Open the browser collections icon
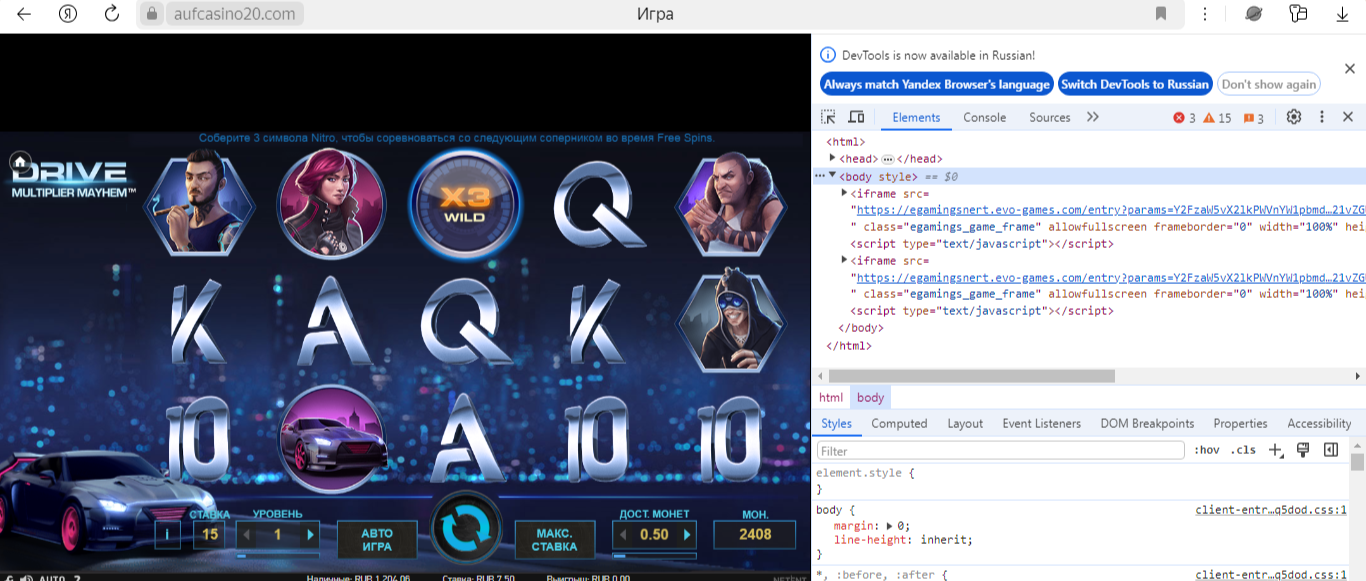The height and width of the screenshot is (581, 1366). click(x=1298, y=14)
